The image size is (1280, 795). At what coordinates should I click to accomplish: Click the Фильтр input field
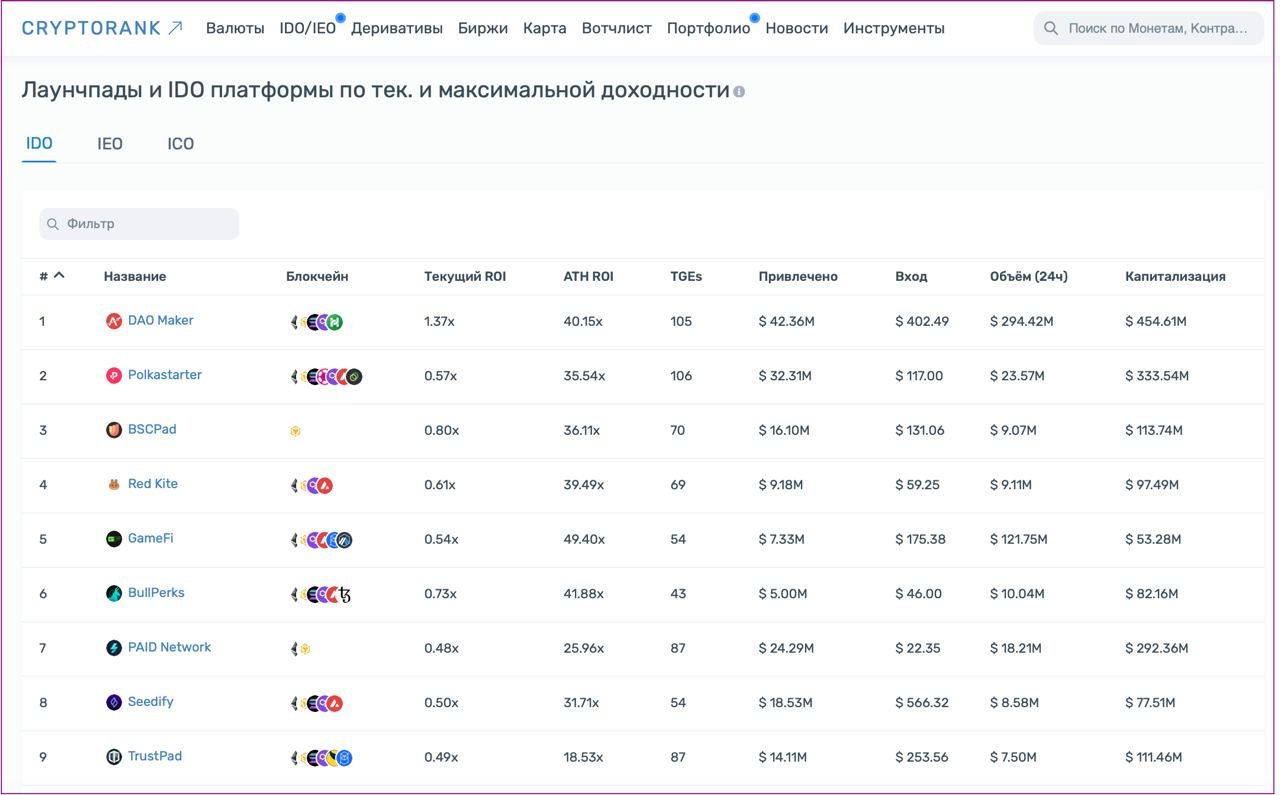[x=140, y=224]
